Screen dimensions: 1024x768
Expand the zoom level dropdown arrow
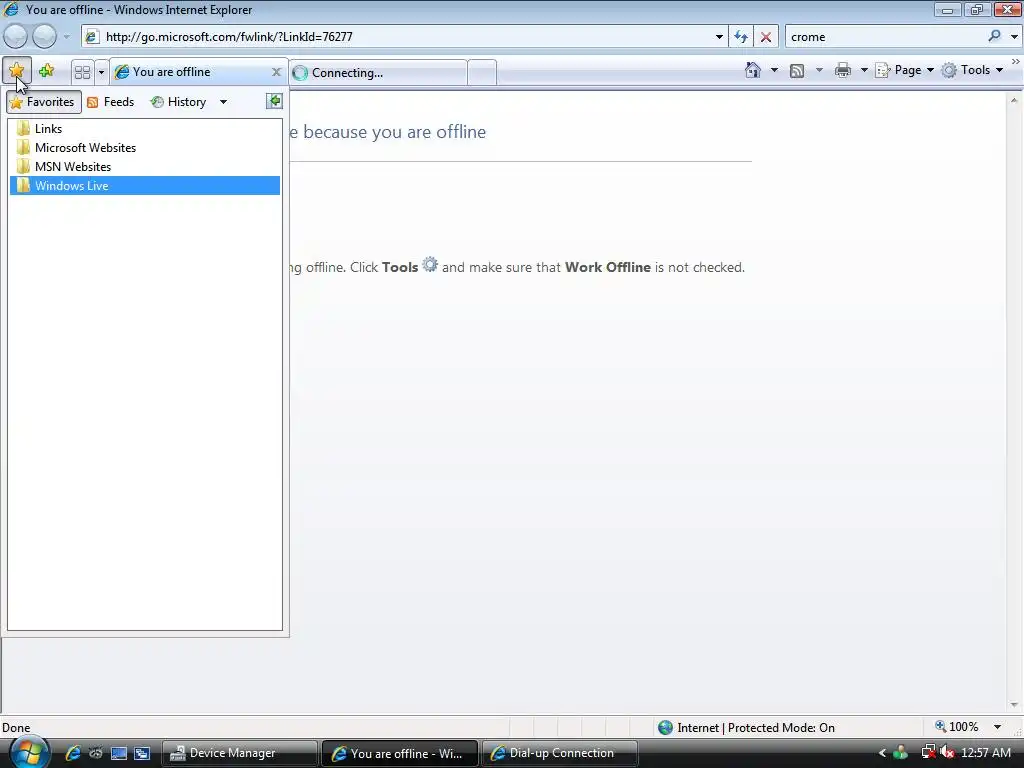point(997,727)
